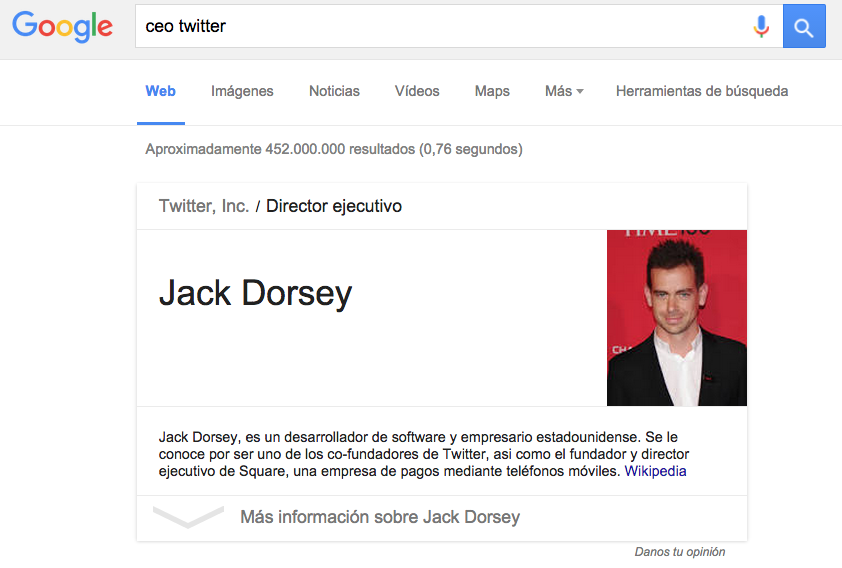This screenshot has width=842, height=568.
Task: Open the Wikipedia link
Action: [655, 471]
